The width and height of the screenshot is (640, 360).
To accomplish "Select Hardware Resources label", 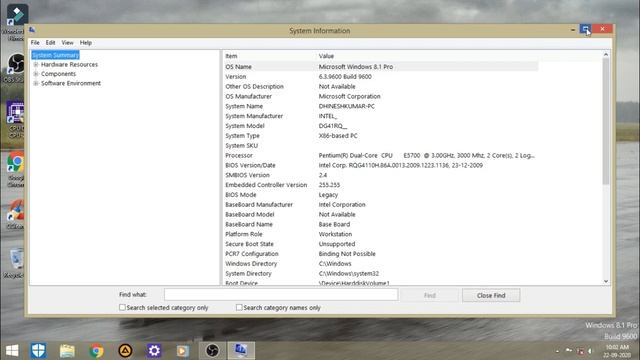I will click(69, 64).
